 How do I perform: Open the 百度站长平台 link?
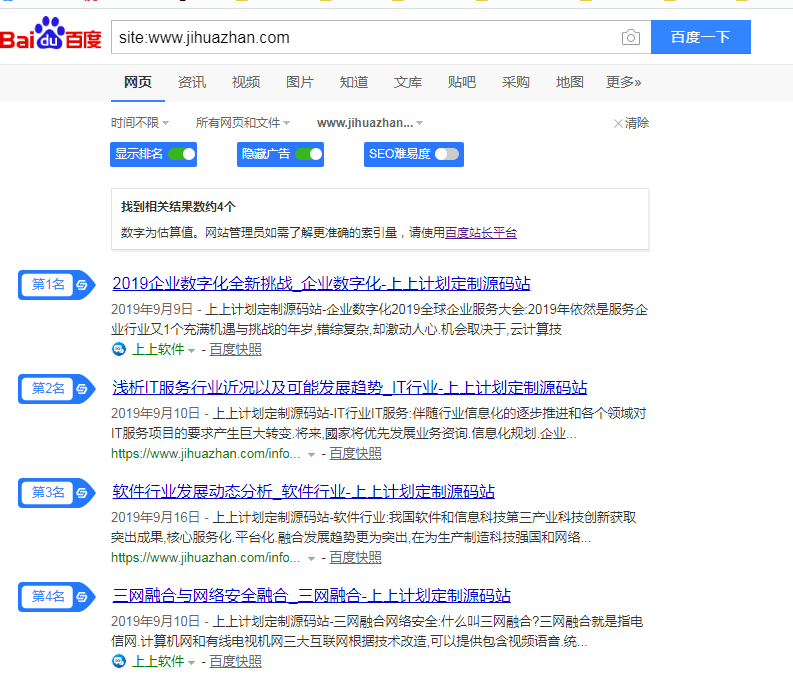point(481,233)
